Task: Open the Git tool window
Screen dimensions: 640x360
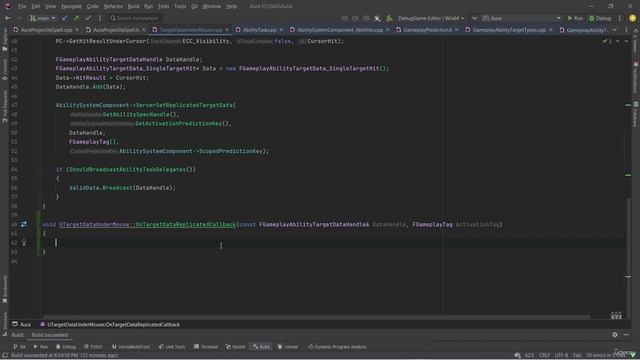Action: click(x=19, y=347)
